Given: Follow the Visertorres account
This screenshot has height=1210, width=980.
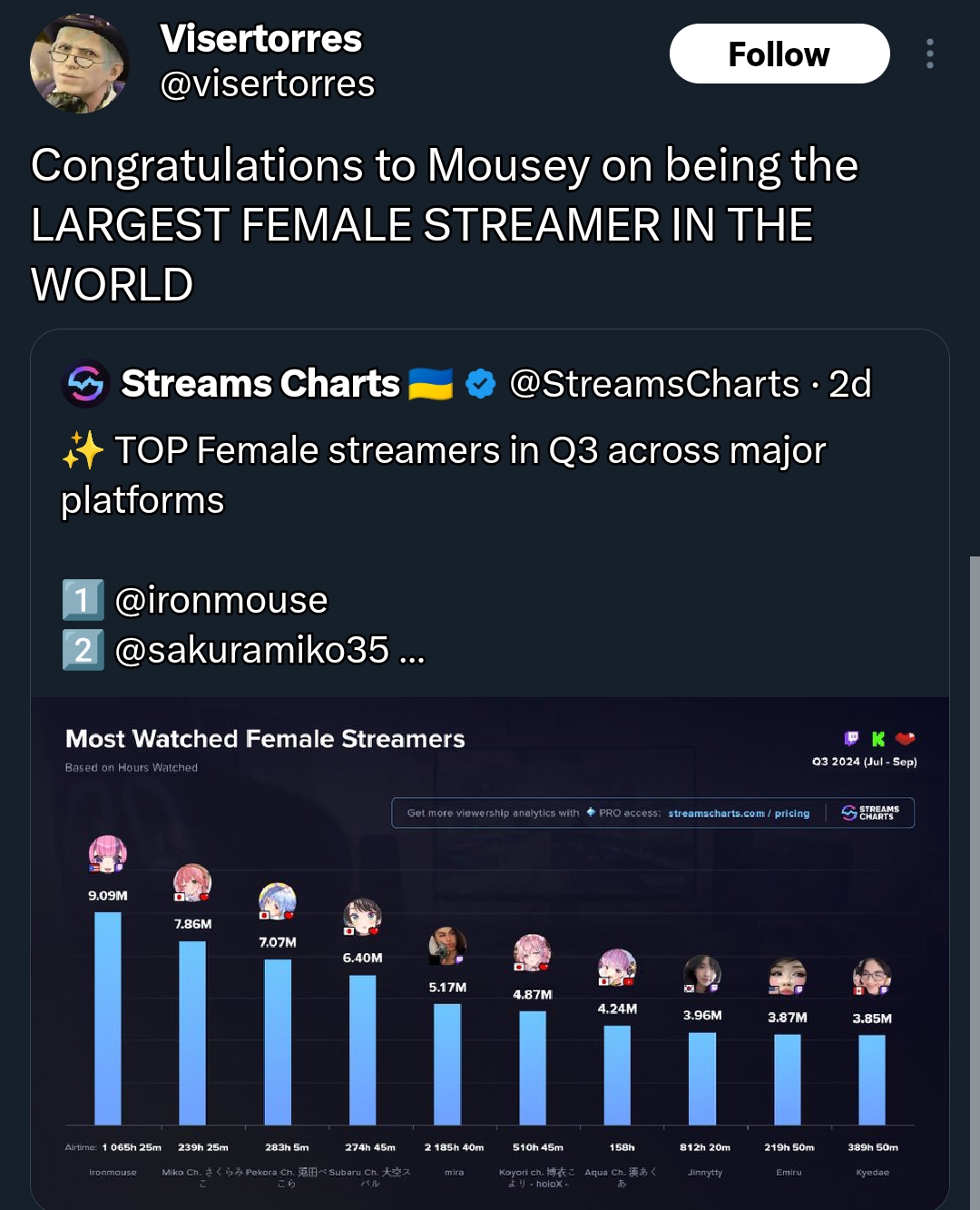Looking at the screenshot, I should [779, 54].
